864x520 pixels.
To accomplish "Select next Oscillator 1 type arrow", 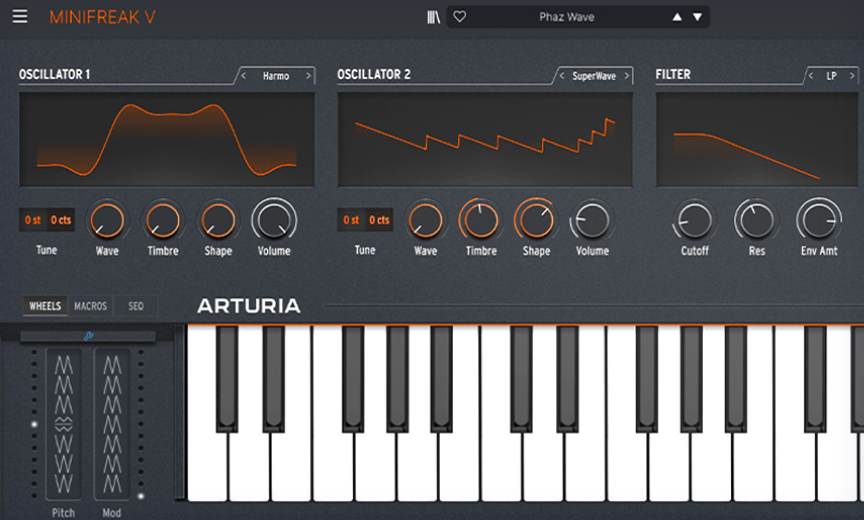I will click(x=308, y=76).
